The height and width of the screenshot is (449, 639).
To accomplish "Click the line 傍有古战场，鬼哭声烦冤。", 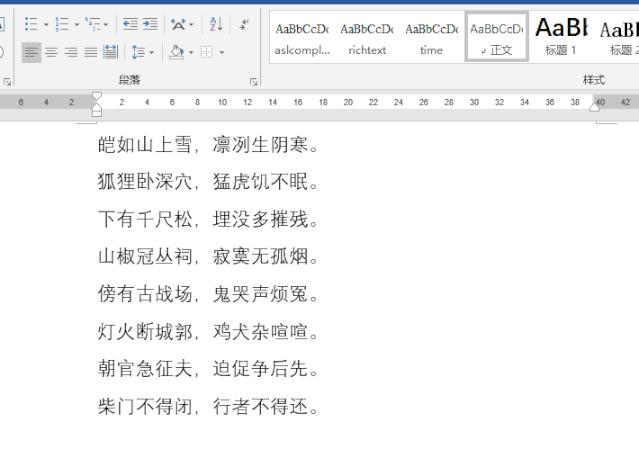I will 208,294.
